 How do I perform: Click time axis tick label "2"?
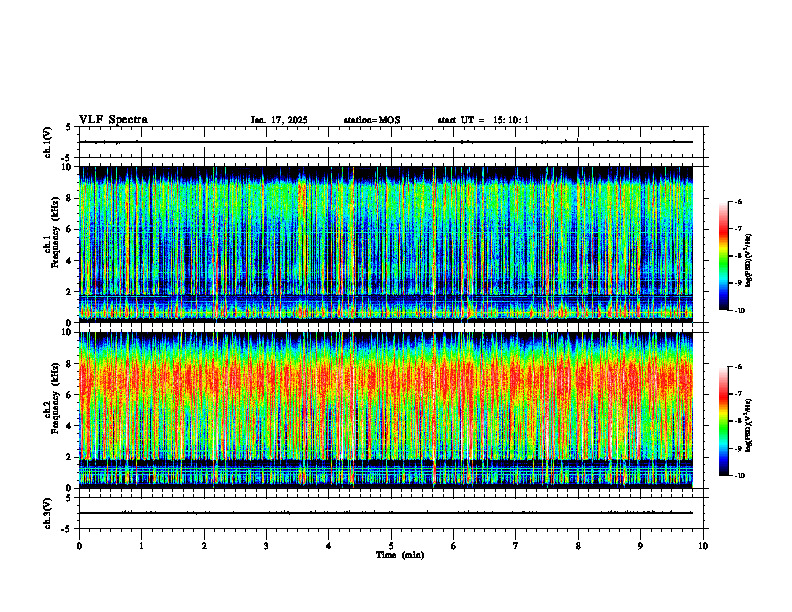204,546
